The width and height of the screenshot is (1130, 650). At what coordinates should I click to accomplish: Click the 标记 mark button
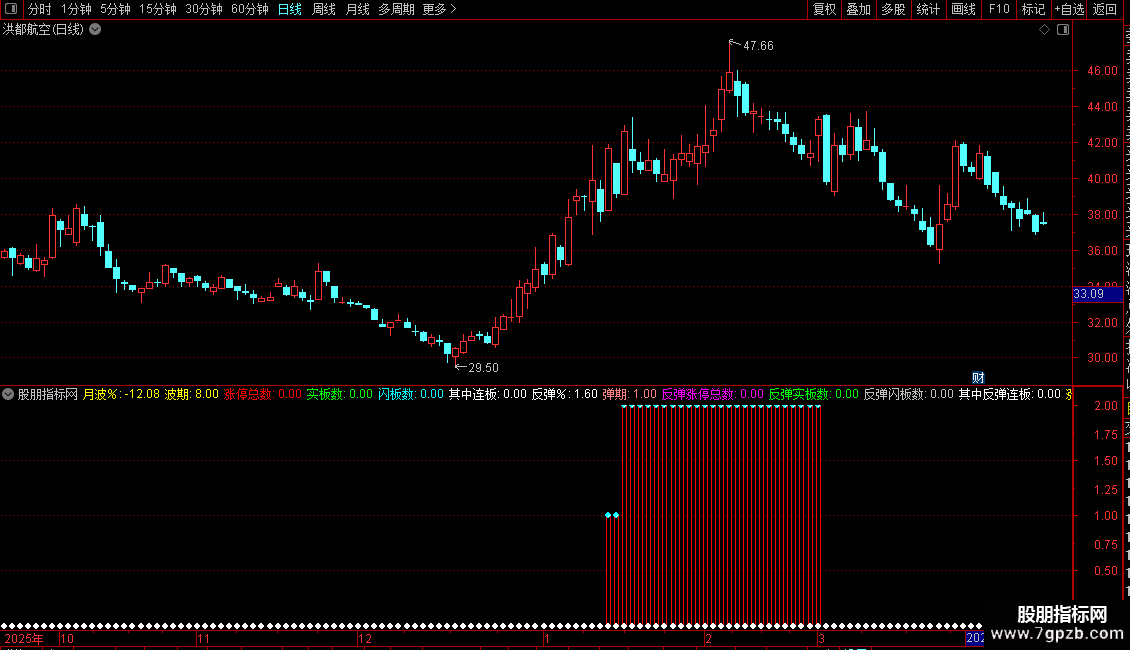1033,9
